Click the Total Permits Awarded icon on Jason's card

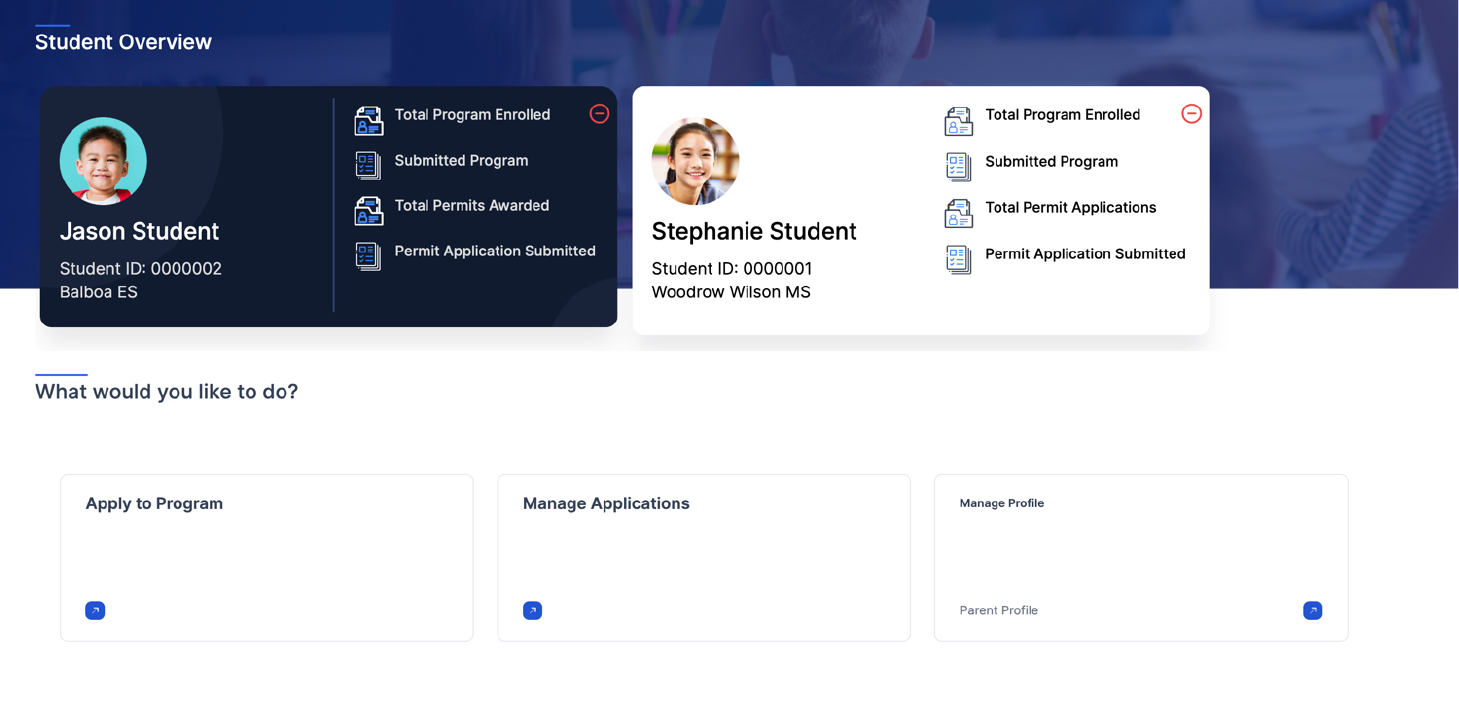[x=368, y=210]
